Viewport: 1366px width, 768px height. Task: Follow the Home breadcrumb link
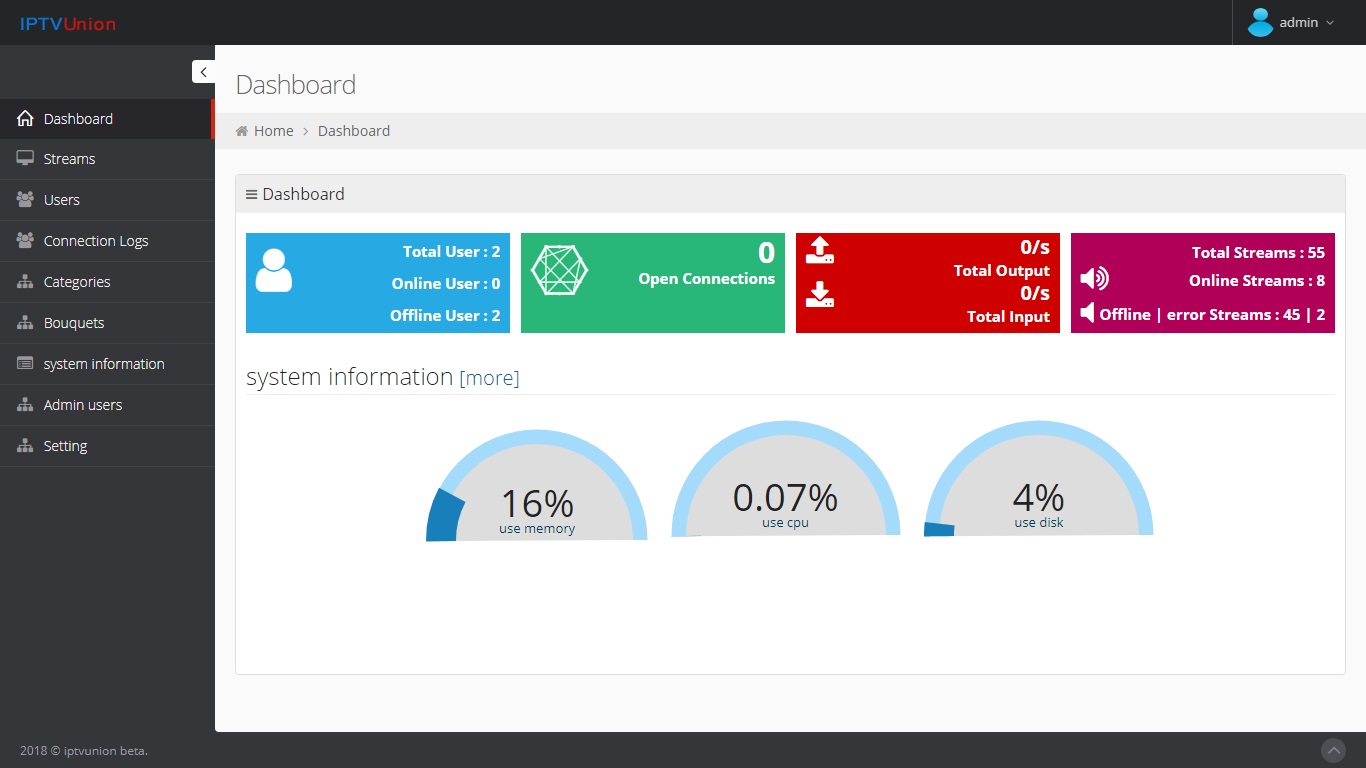274,131
